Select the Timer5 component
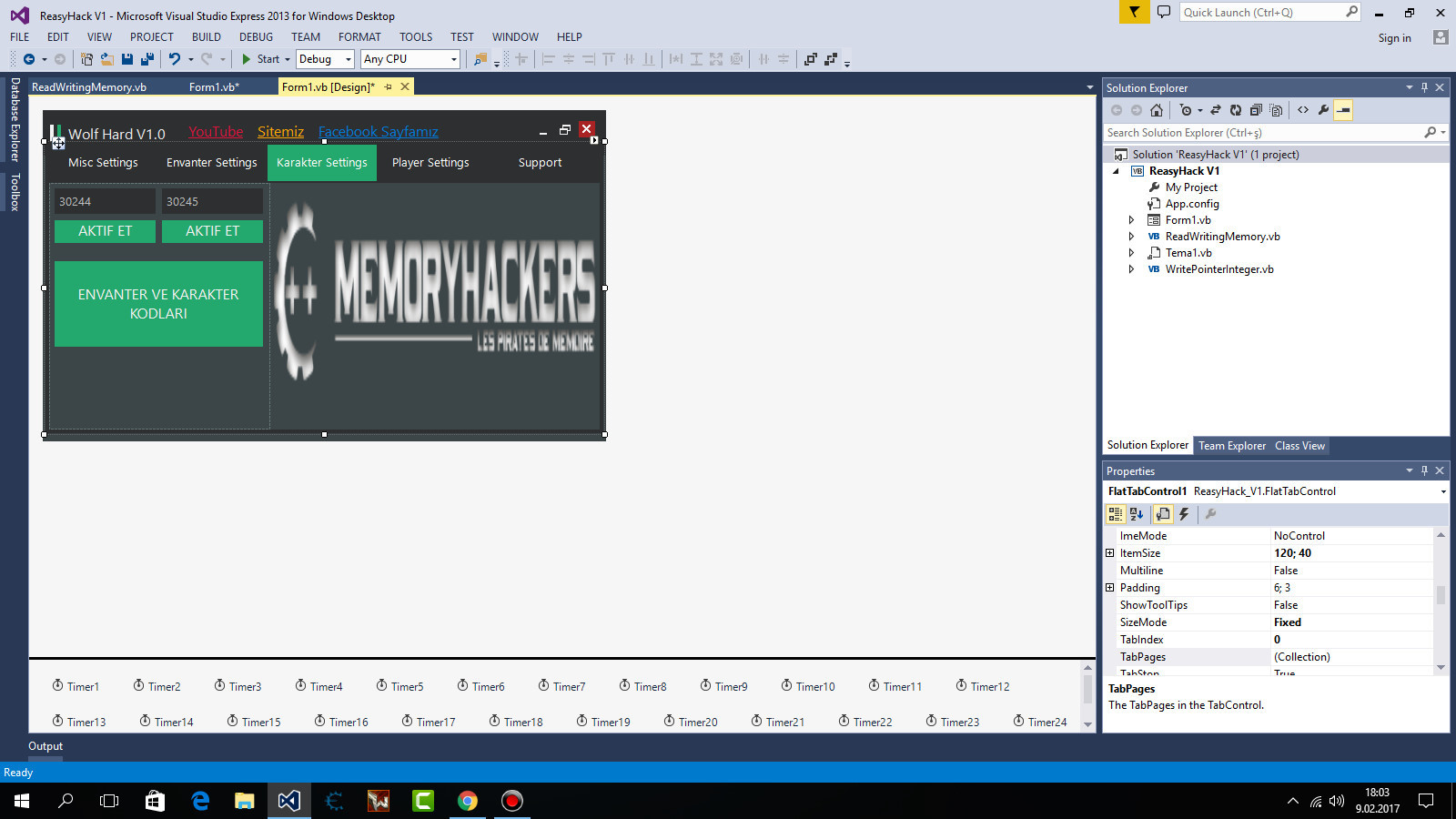The height and width of the screenshot is (819, 1456). click(x=399, y=686)
